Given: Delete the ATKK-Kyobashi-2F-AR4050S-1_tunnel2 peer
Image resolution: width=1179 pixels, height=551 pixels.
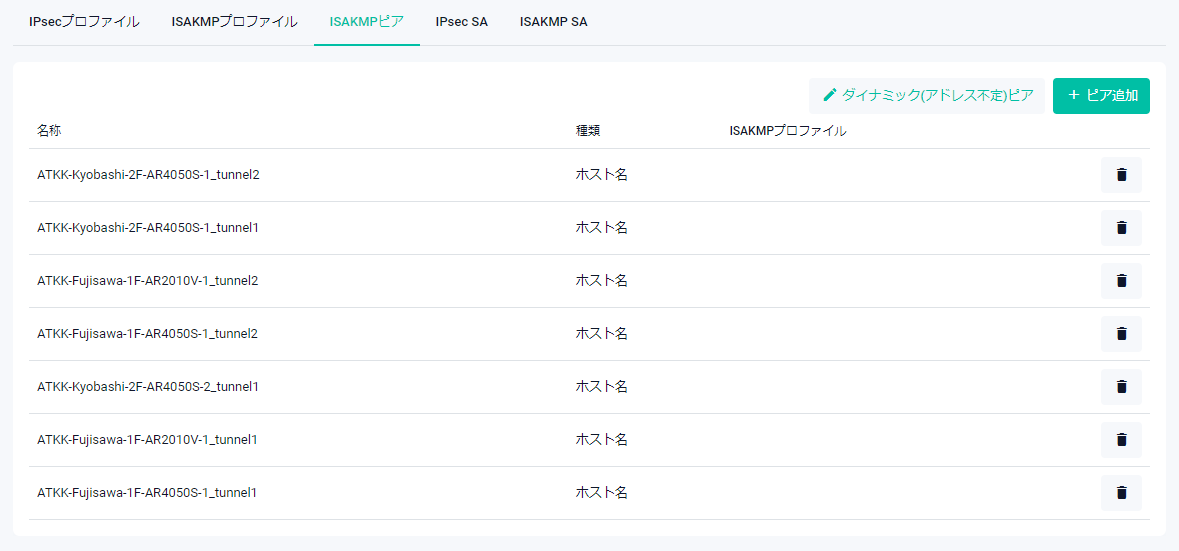Looking at the screenshot, I should (x=1121, y=175).
